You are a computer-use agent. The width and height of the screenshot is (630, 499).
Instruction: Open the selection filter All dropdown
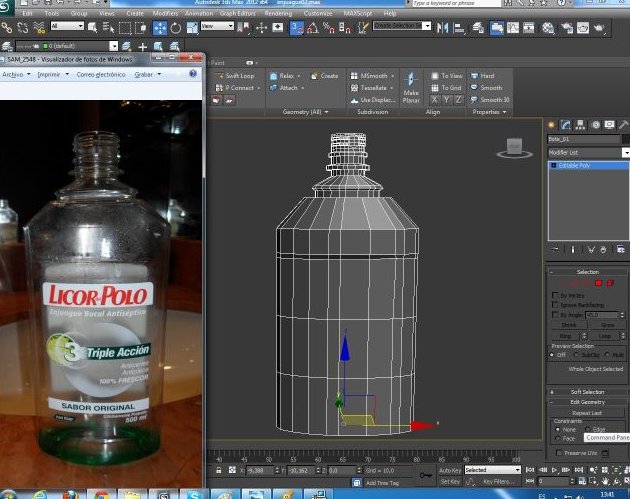tap(67, 26)
